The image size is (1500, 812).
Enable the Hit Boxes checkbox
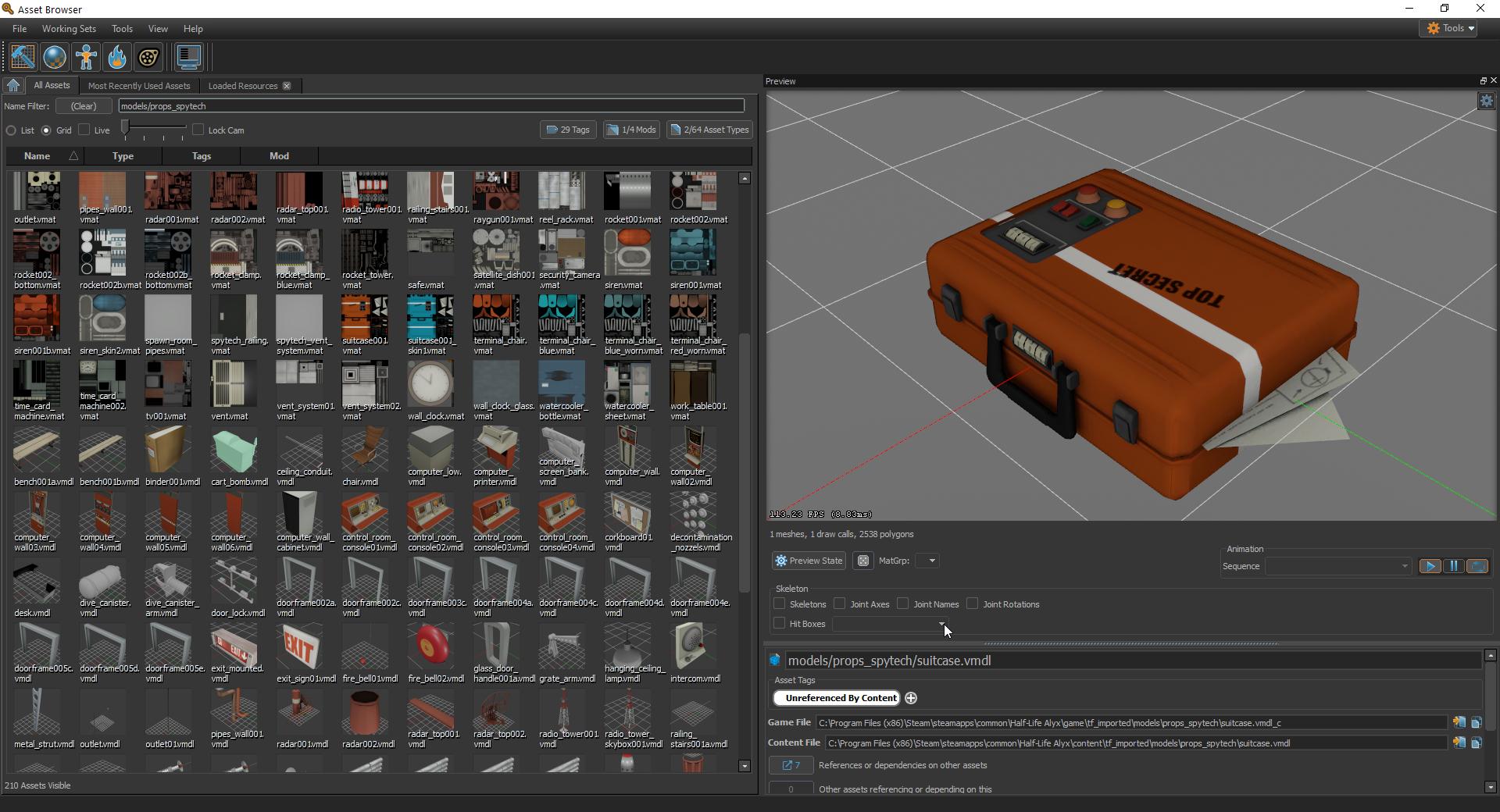[780, 623]
